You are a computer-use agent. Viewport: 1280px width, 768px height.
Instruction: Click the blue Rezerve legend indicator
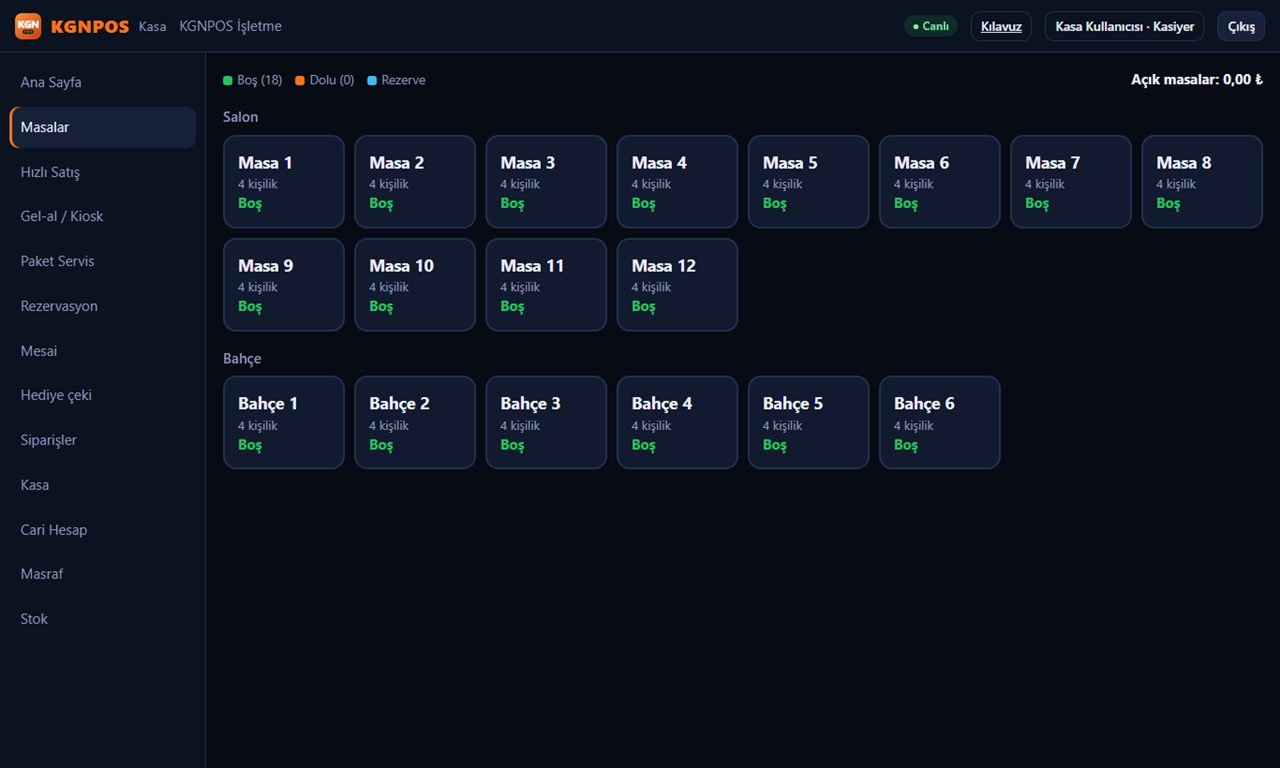pyautogui.click(x=372, y=80)
